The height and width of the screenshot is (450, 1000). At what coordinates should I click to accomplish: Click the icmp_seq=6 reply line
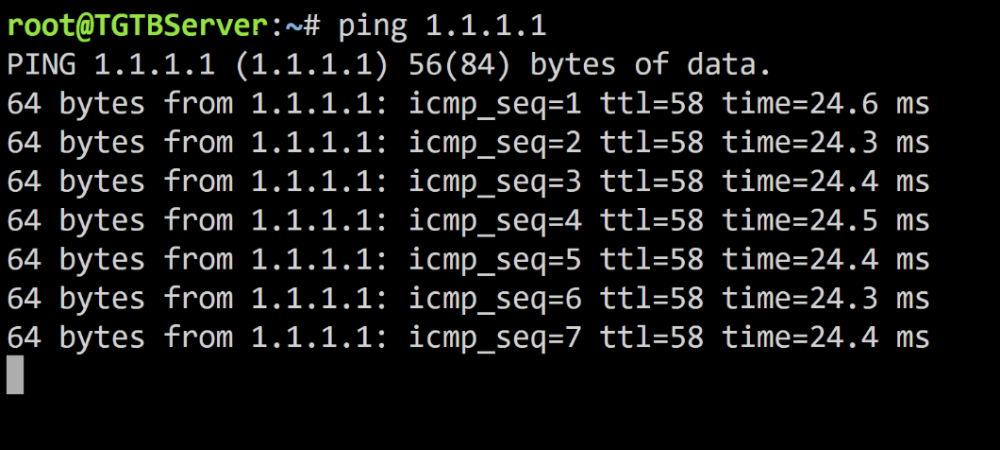(x=468, y=299)
